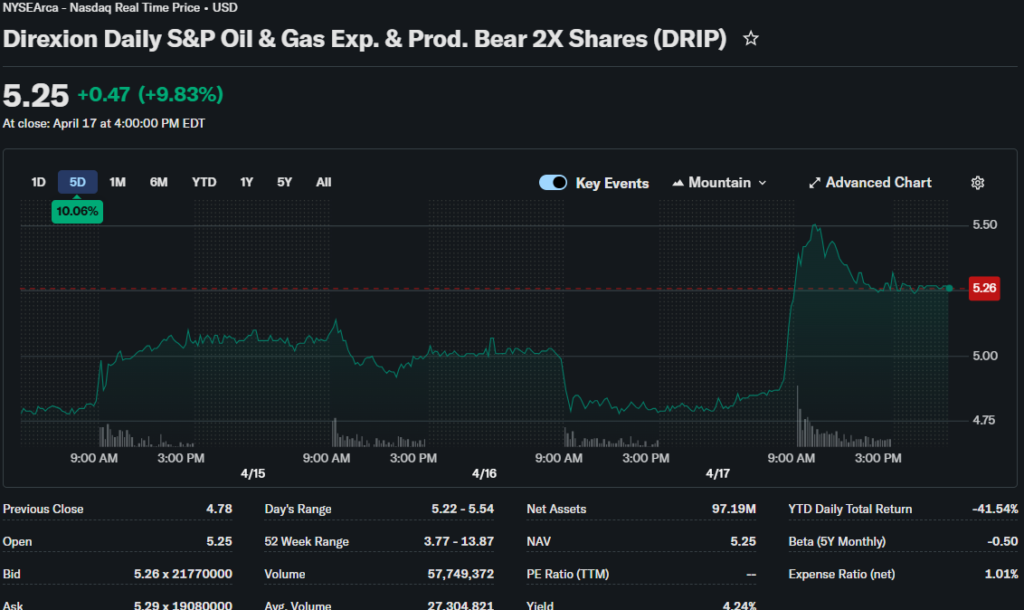This screenshot has width=1024, height=610.
Task: Click the green endpoint dot on chart line
Action: [x=949, y=288]
